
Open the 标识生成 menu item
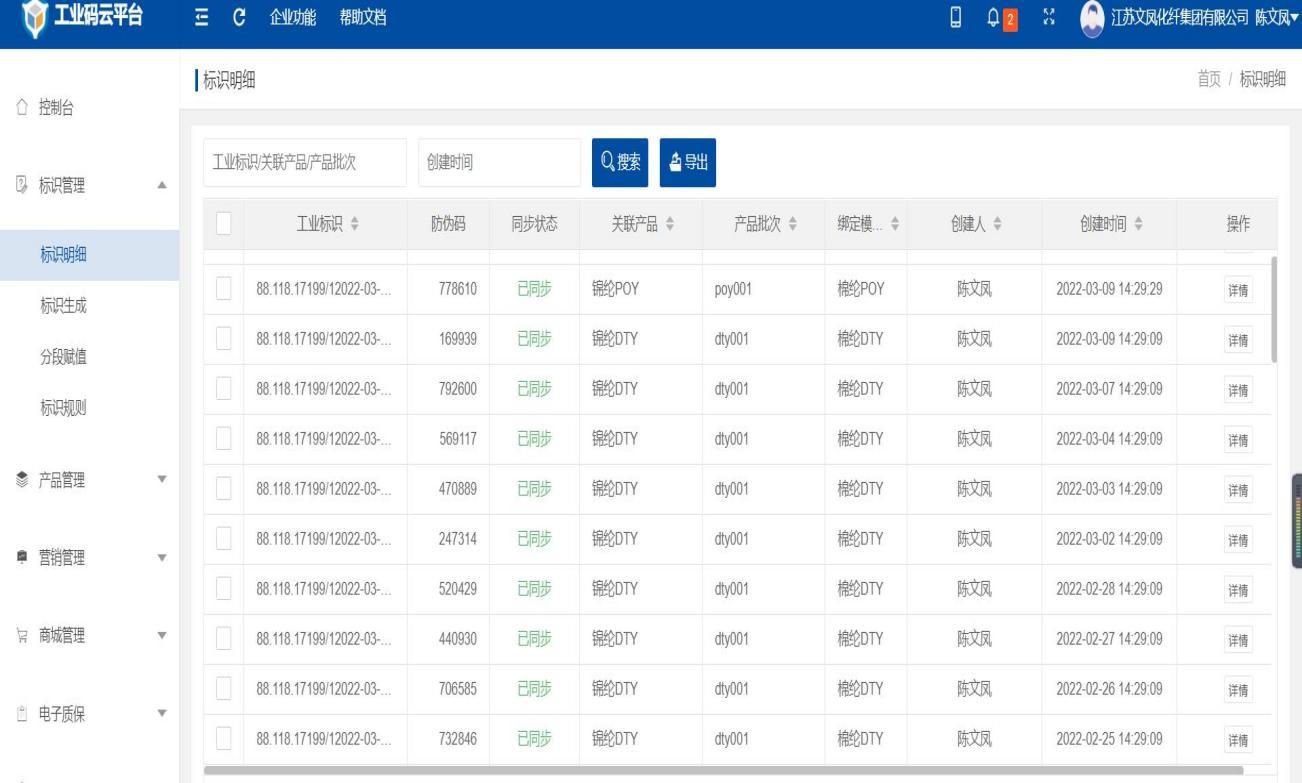point(62,306)
